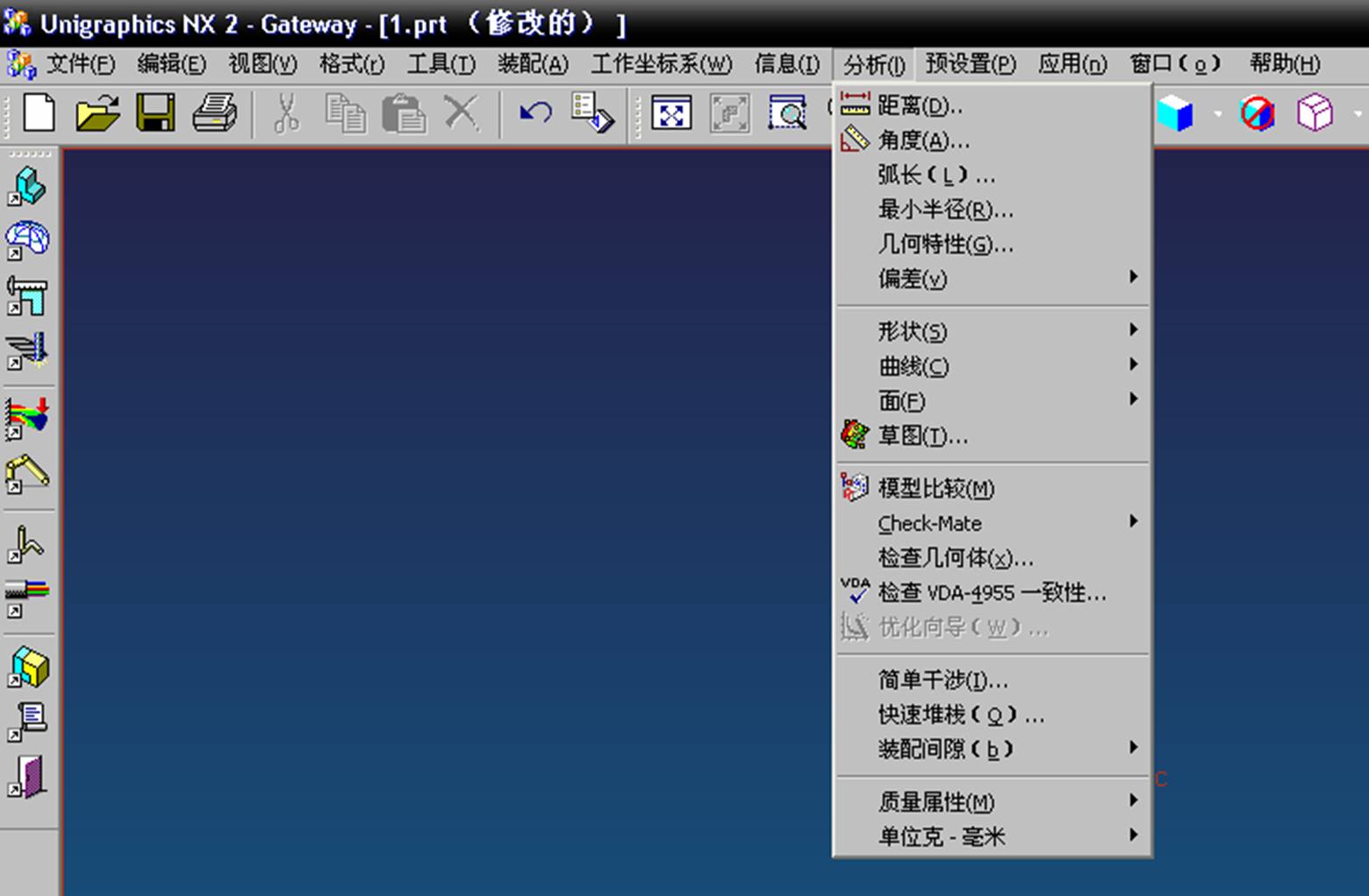Viewport: 1369px width, 896px height.
Task: Open the 窗口(O) menu
Action: point(1175,64)
